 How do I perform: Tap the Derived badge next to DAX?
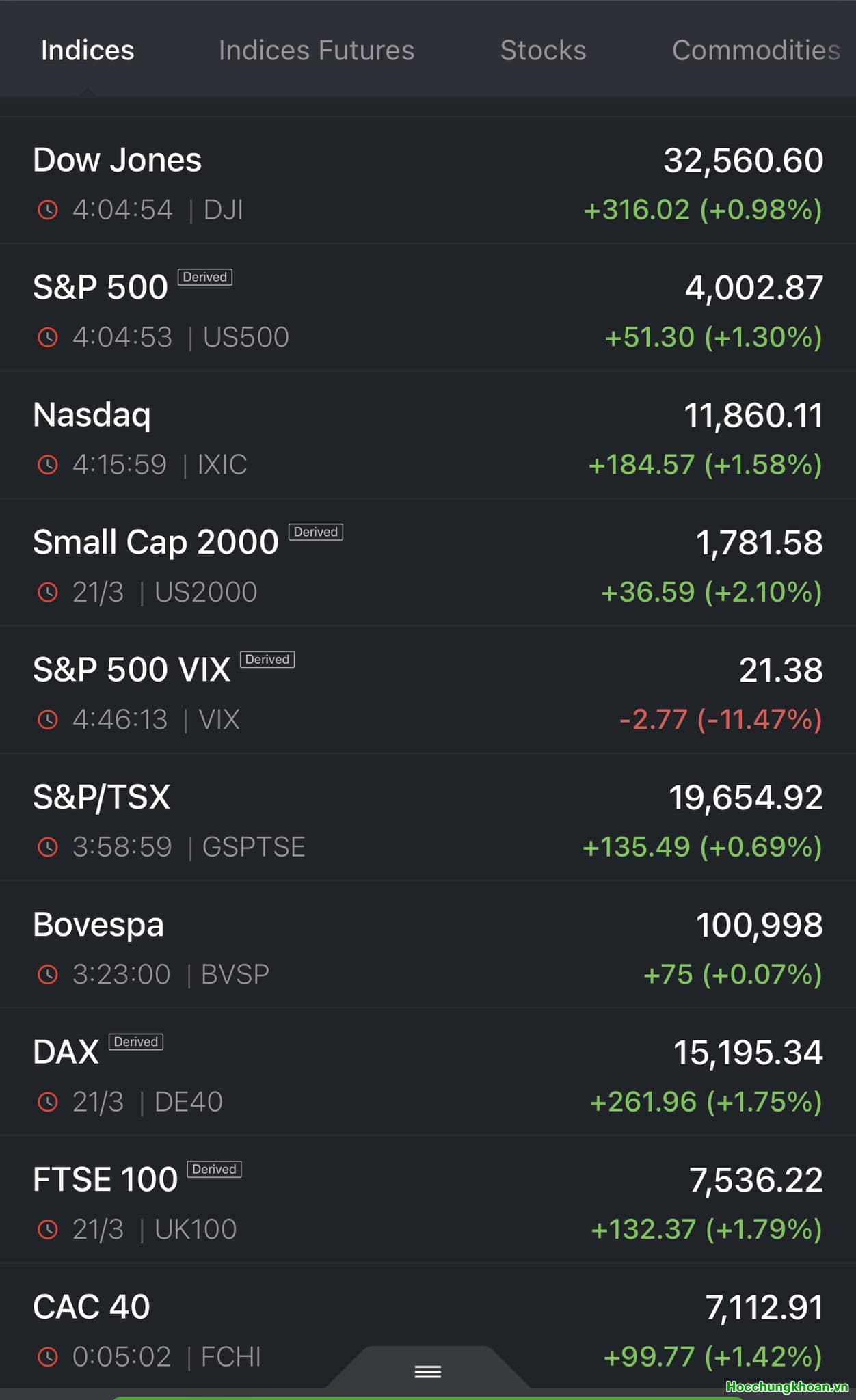pos(136,1042)
